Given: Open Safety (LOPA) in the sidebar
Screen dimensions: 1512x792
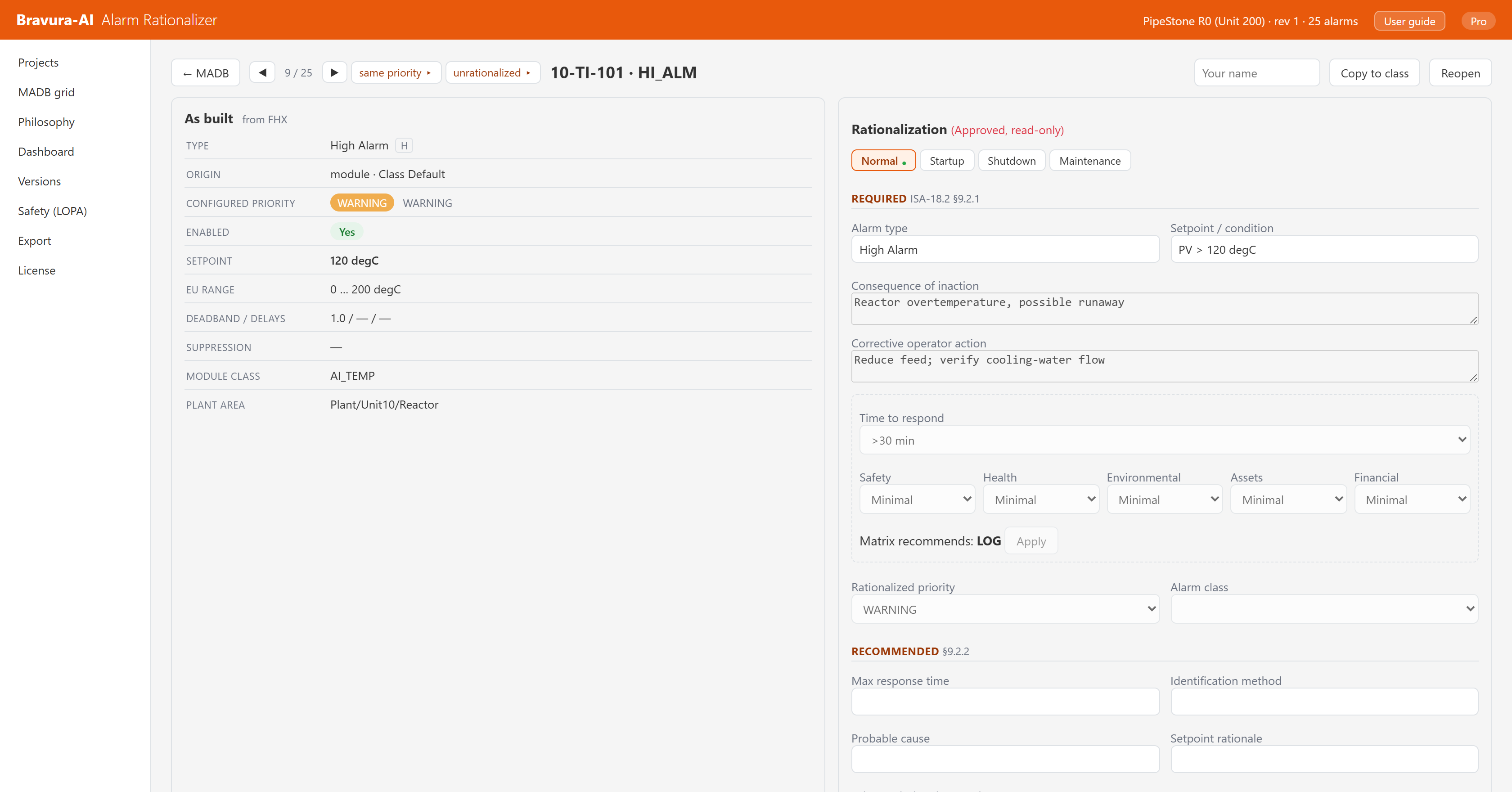Looking at the screenshot, I should pos(52,211).
